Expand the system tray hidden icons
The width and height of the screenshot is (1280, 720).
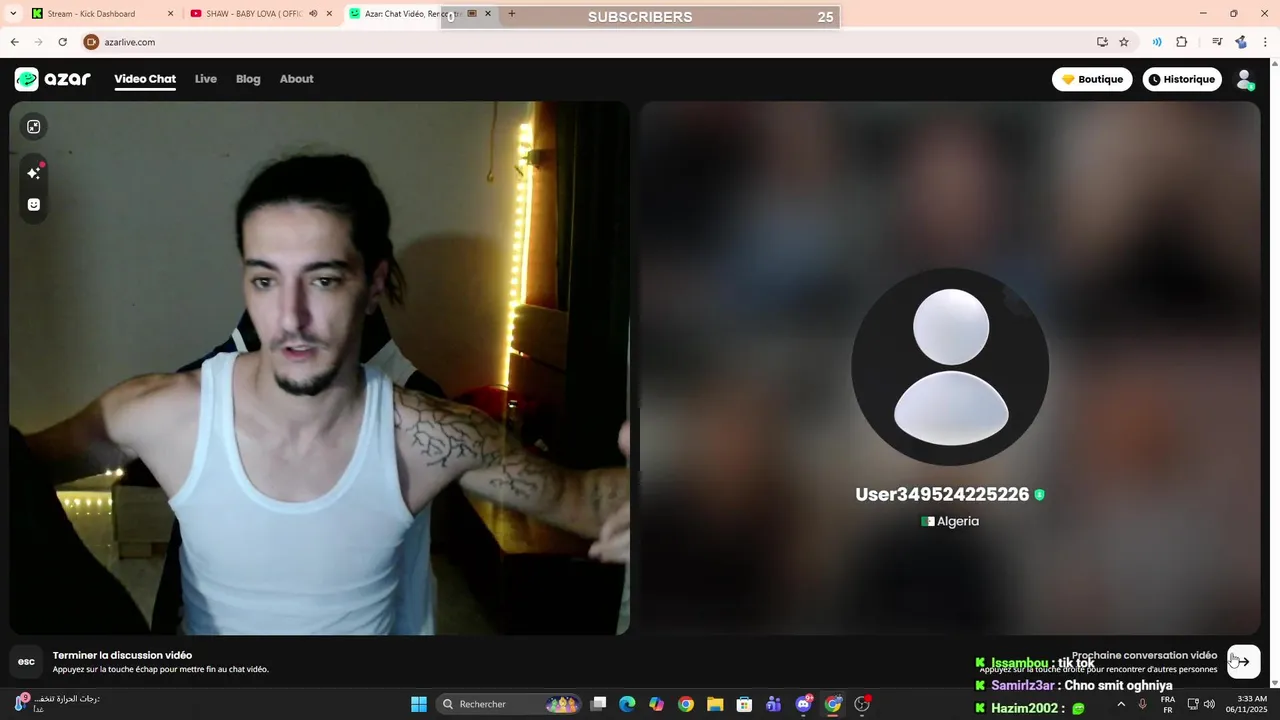[1121, 704]
